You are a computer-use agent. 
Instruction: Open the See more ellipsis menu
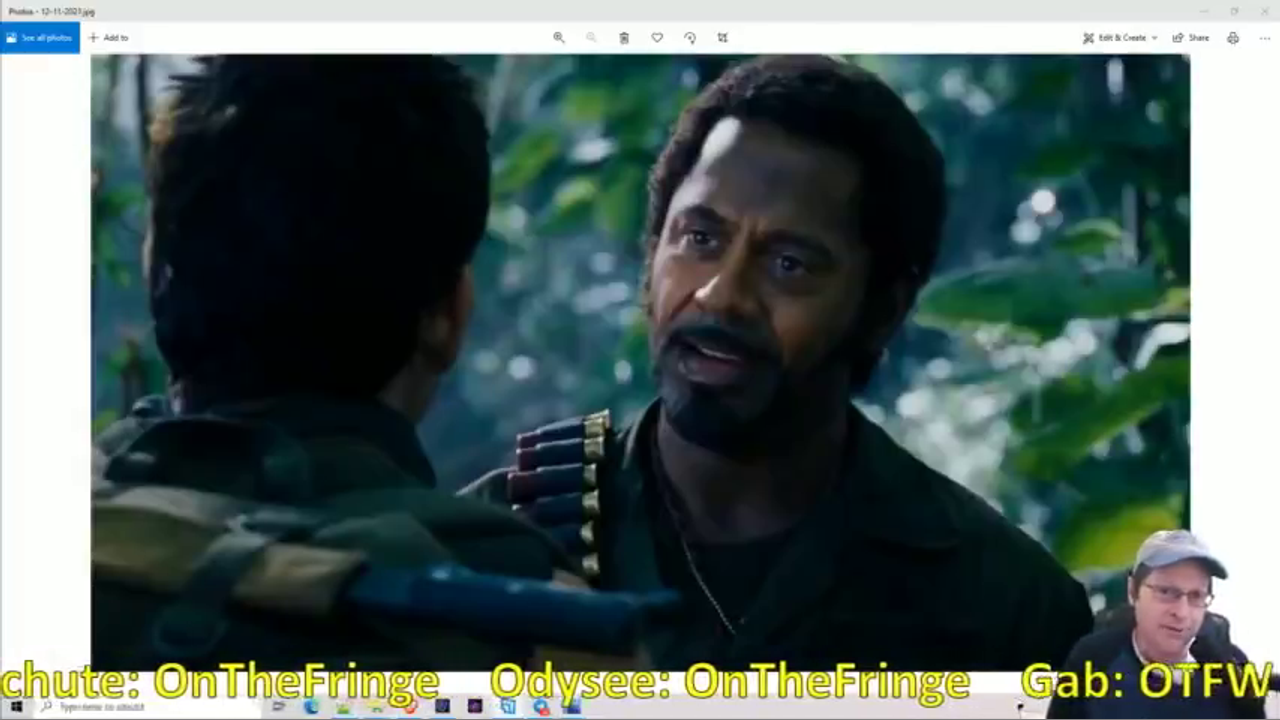coord(1264,38)
